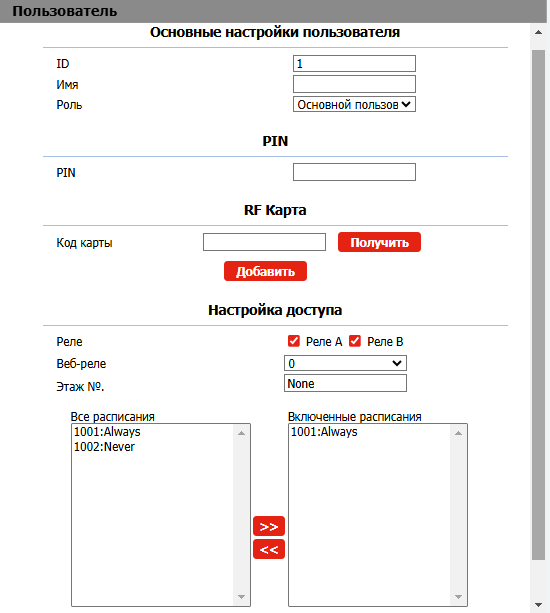
Task: Click the up arrow in the Включенные расписания list
Action: tap(459, 433)
